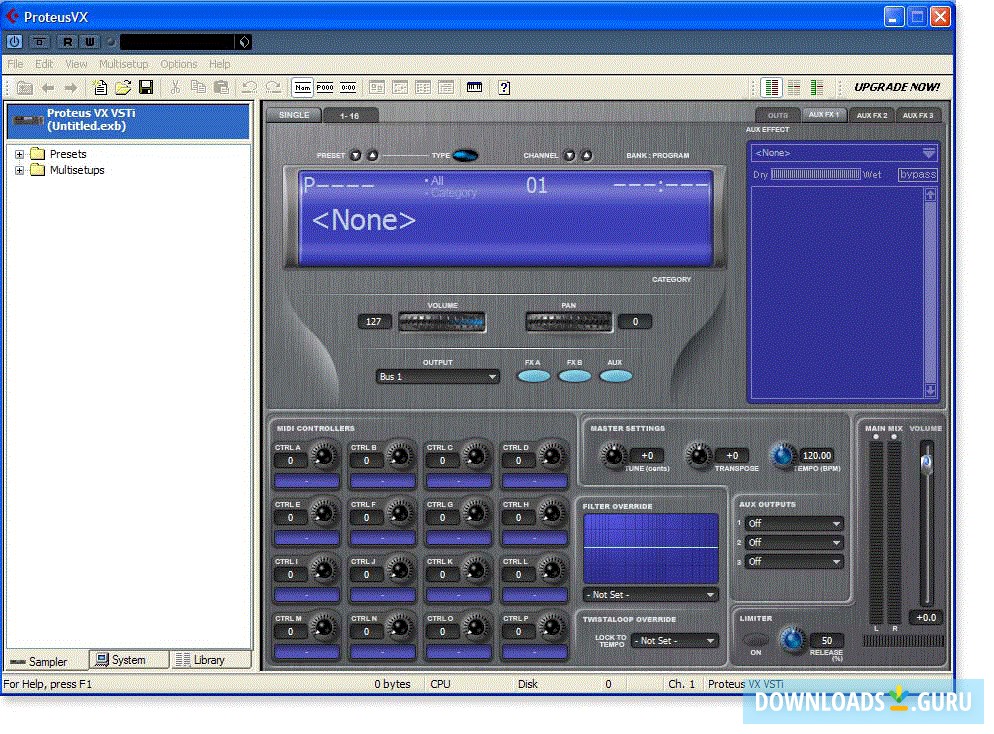Click the Save floppy disk icon

[x=146, y=87]
